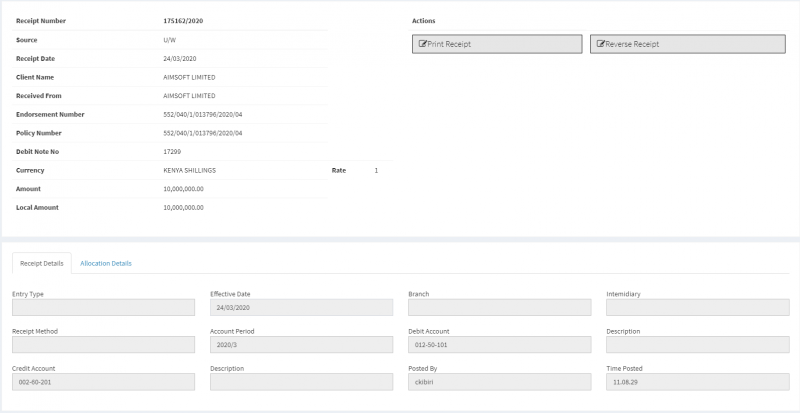Click the Endorsement Number label
The height and width of the screenshot is (413, 800).
tap(50, 114)
